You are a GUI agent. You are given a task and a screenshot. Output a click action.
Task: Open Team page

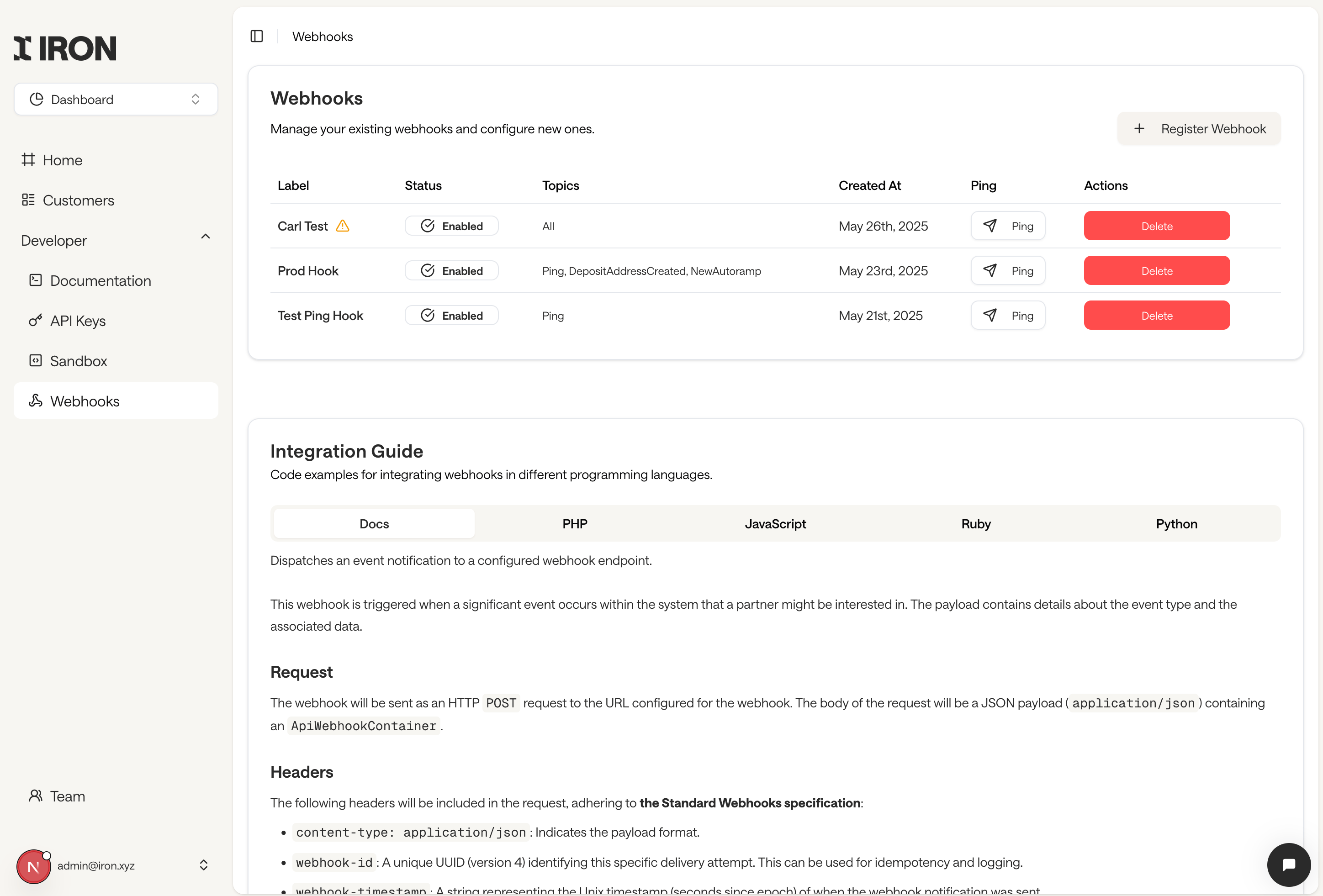point(116,796)
